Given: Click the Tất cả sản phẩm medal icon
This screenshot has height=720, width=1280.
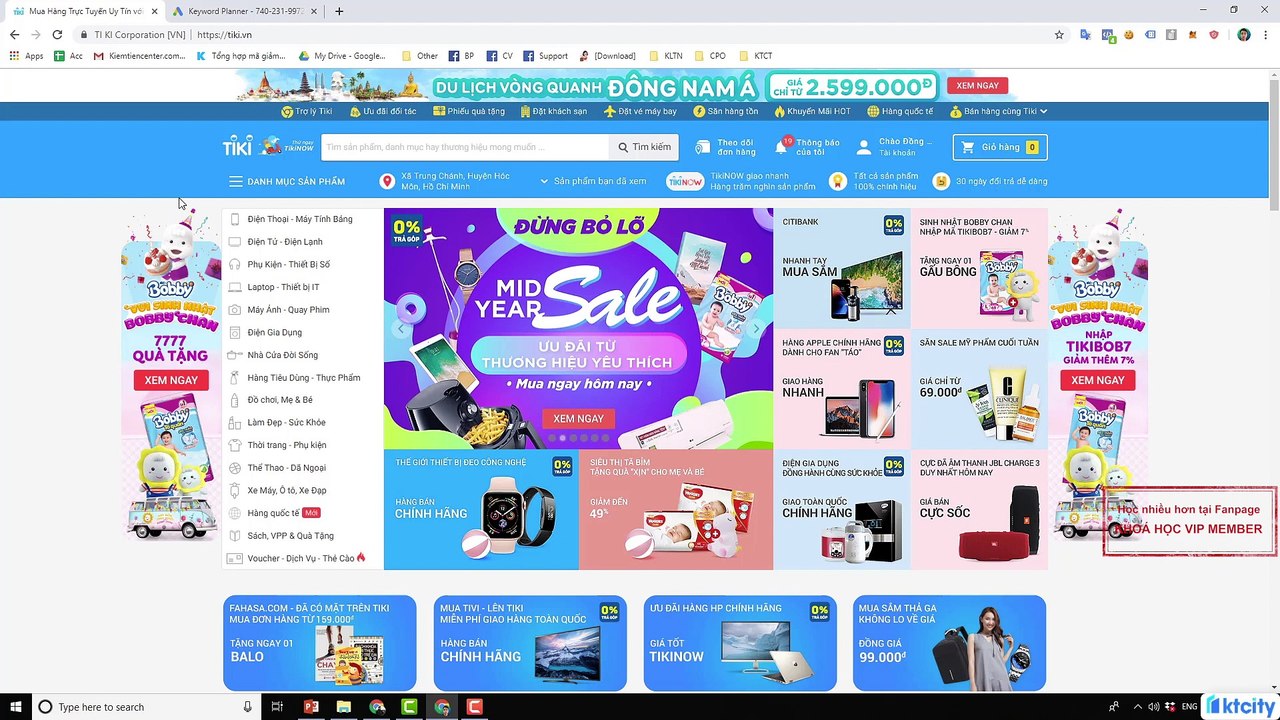Looking at the screenshot, I should pyautogui.click(x=837, y=181).
